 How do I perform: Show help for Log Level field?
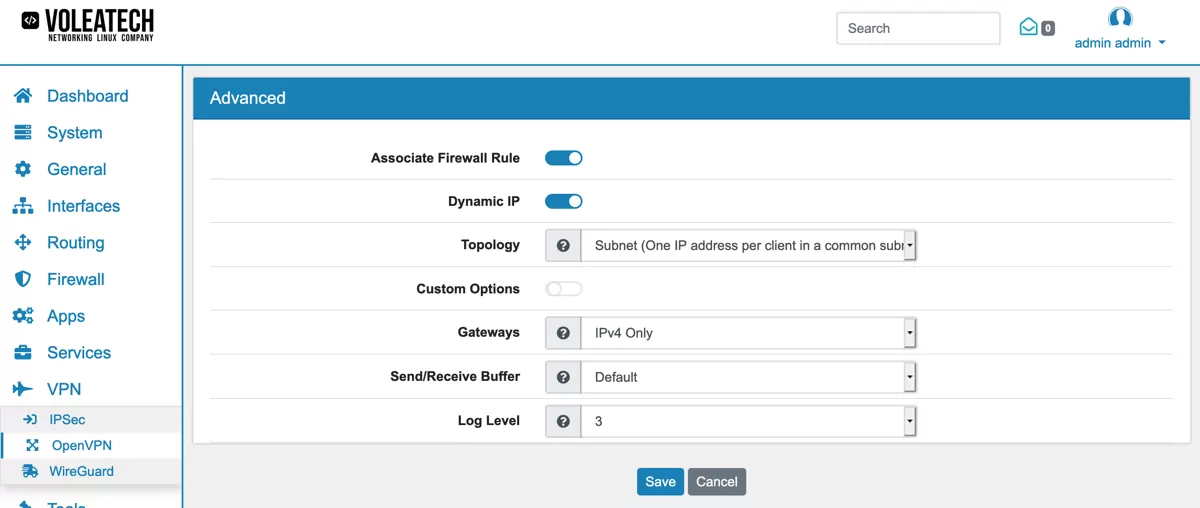[563, 421]
